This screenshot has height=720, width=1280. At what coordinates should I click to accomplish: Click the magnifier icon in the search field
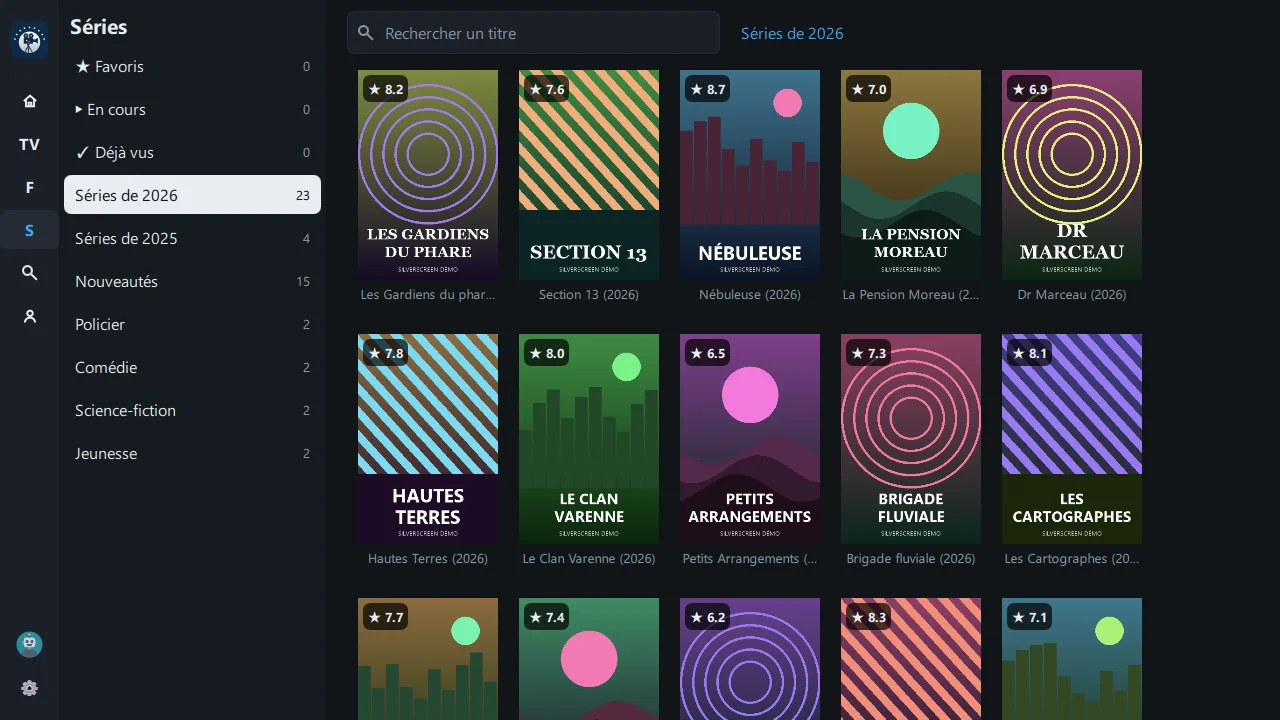(366, 33)
